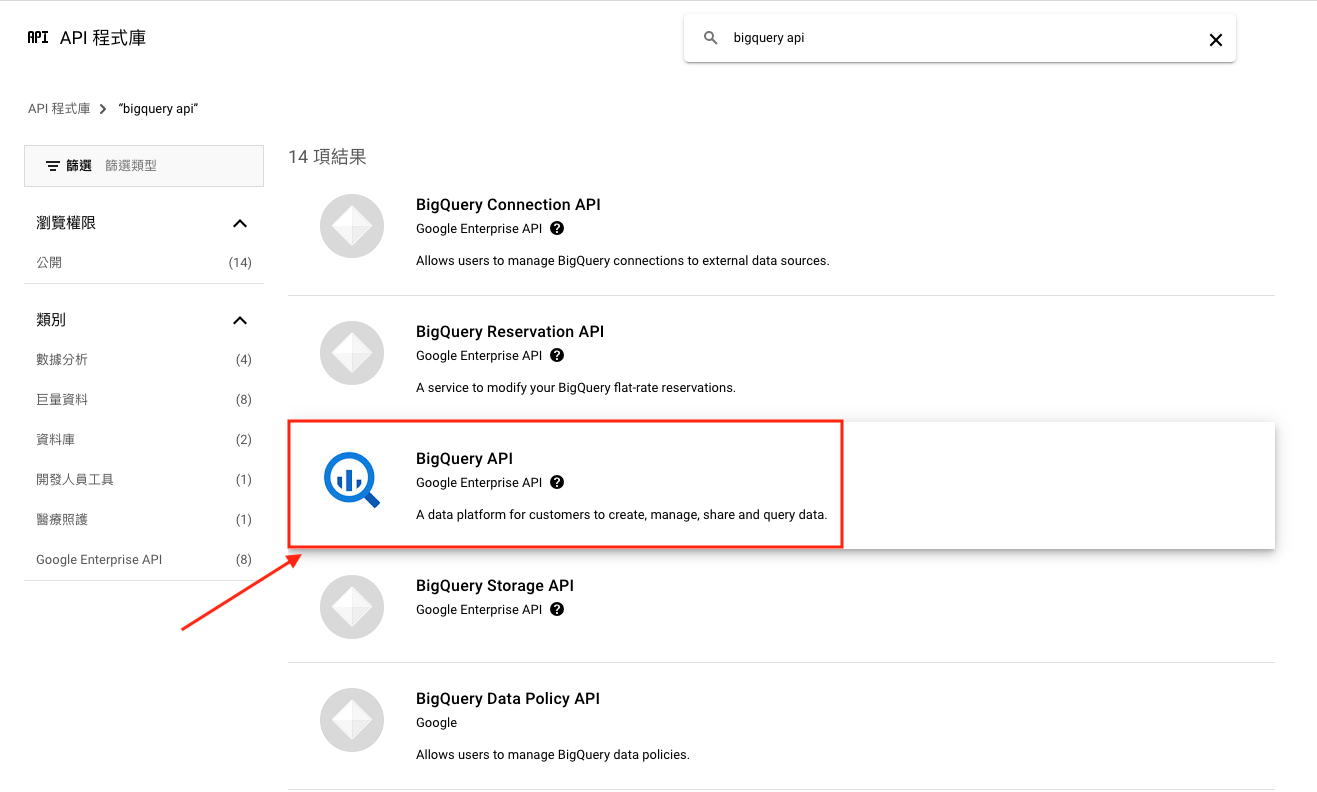Click the '14 項結果' results count text

click(x=327, y=157)
